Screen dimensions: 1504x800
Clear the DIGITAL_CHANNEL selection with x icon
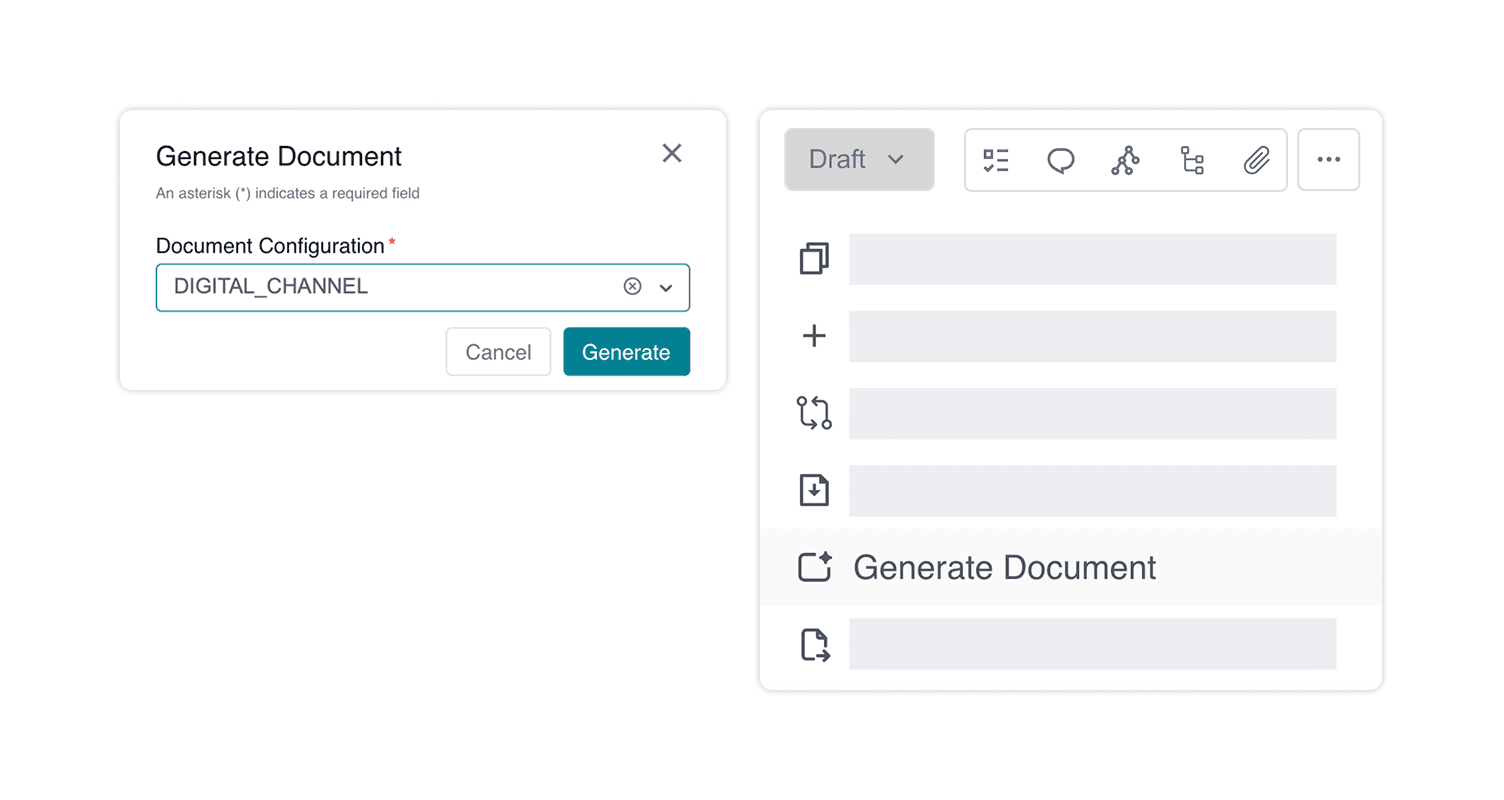(632, 287)
